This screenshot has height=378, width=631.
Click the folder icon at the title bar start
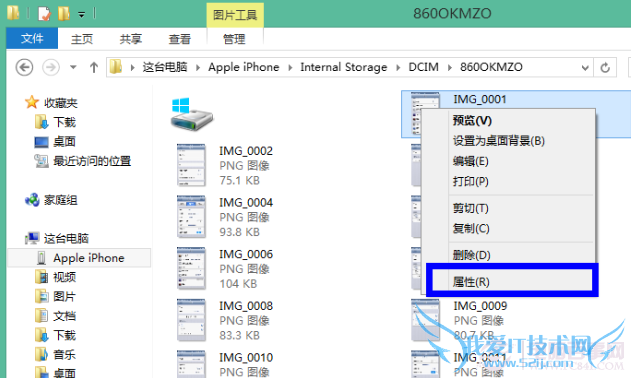(x=13, y=13)
